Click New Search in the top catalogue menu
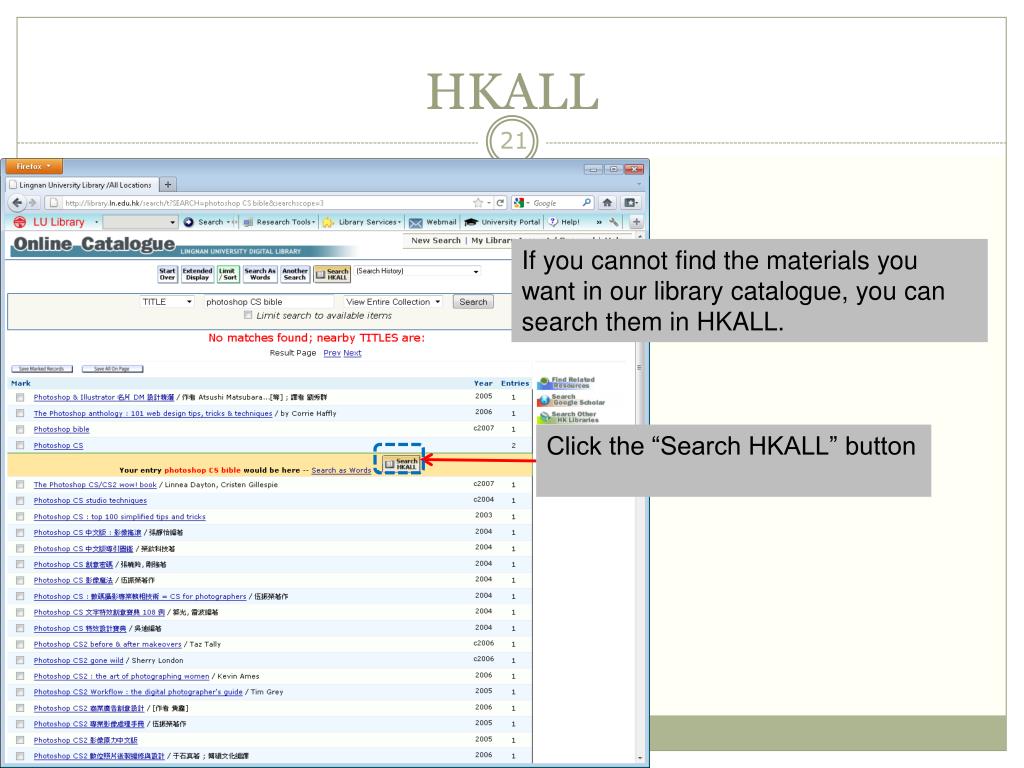 (x=436, y=240)
